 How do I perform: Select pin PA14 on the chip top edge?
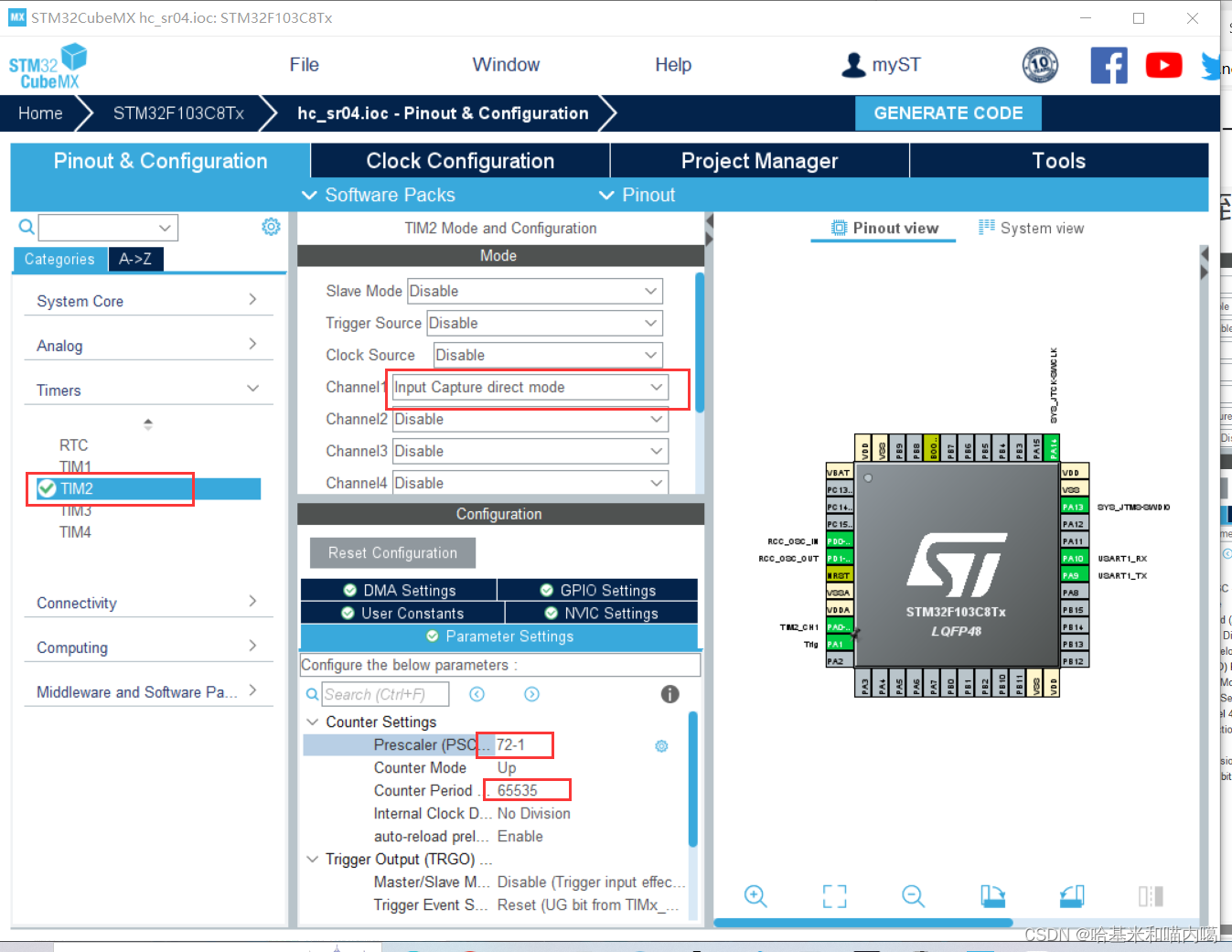point(1054,448)
